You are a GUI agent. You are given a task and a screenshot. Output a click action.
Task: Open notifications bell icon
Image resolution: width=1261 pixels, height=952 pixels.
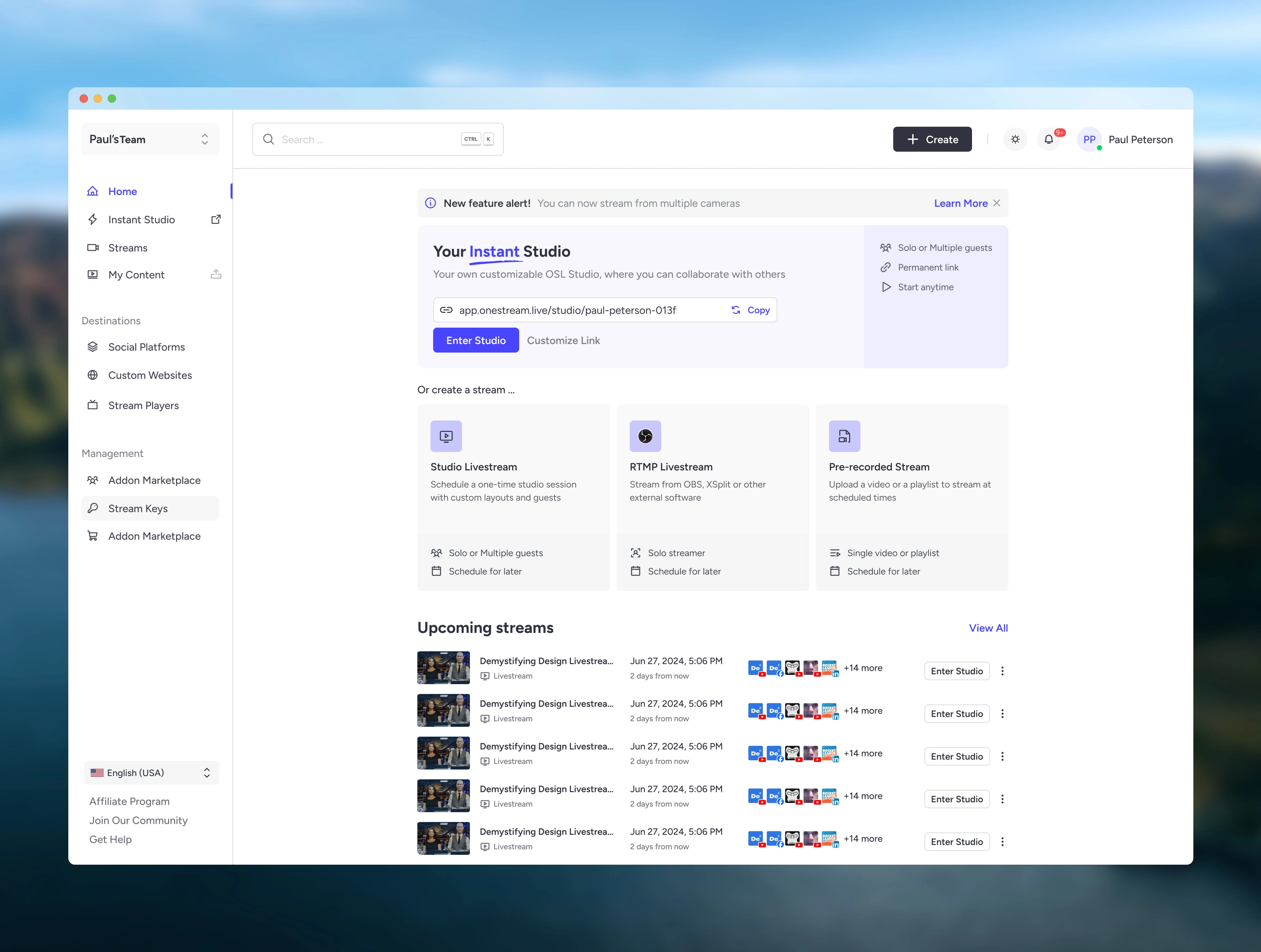(1048, 140)
